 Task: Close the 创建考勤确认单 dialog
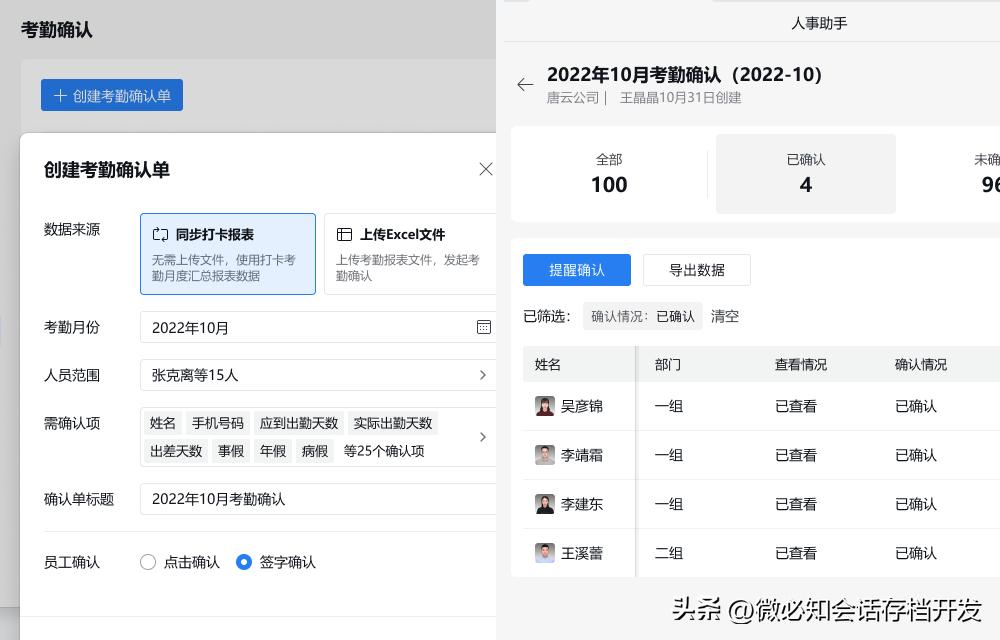point(486,169)
